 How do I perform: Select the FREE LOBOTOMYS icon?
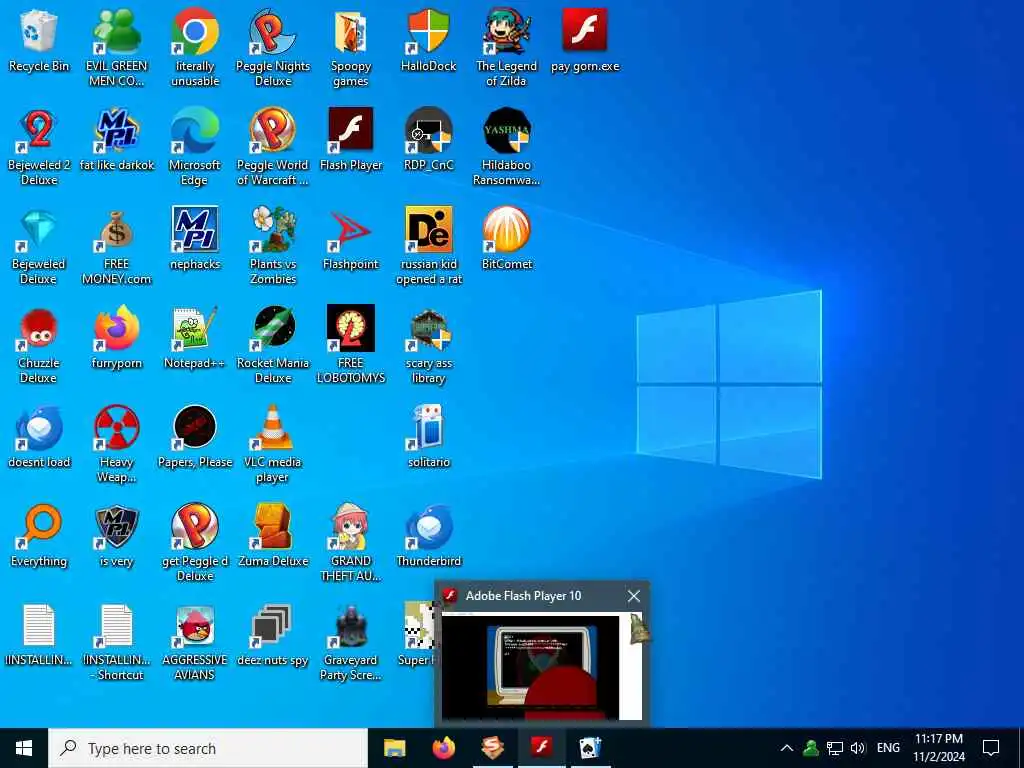coord(351,345)
